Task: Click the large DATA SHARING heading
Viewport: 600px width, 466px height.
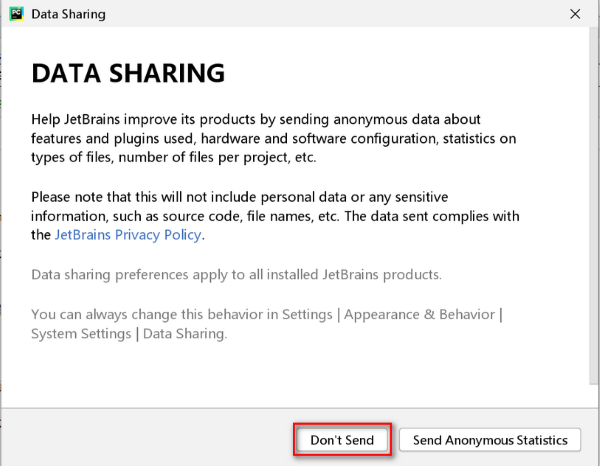Action: (x=129, y=73)
